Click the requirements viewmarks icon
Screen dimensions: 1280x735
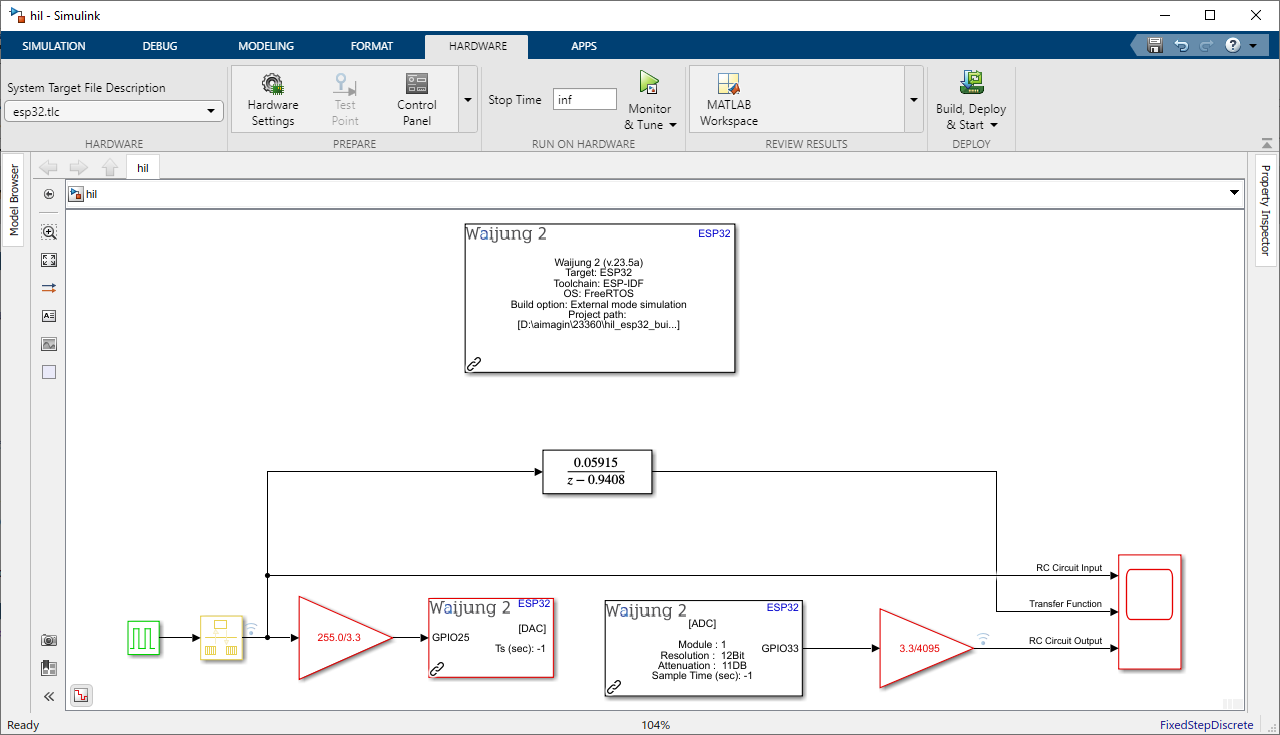click(x=49, y=668)
